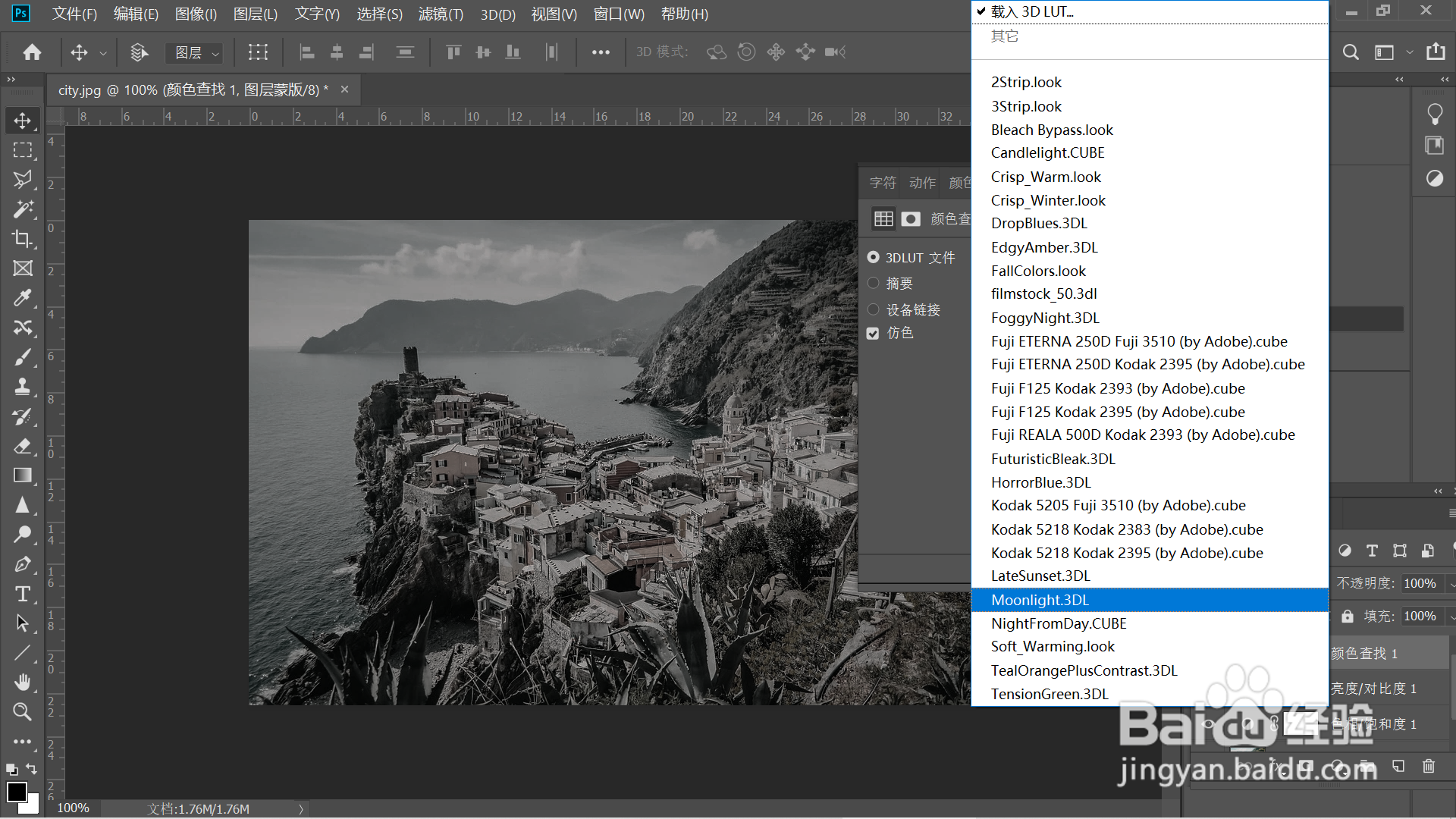
Task: Select the Eyedropper tool
Action: [22, 297]
